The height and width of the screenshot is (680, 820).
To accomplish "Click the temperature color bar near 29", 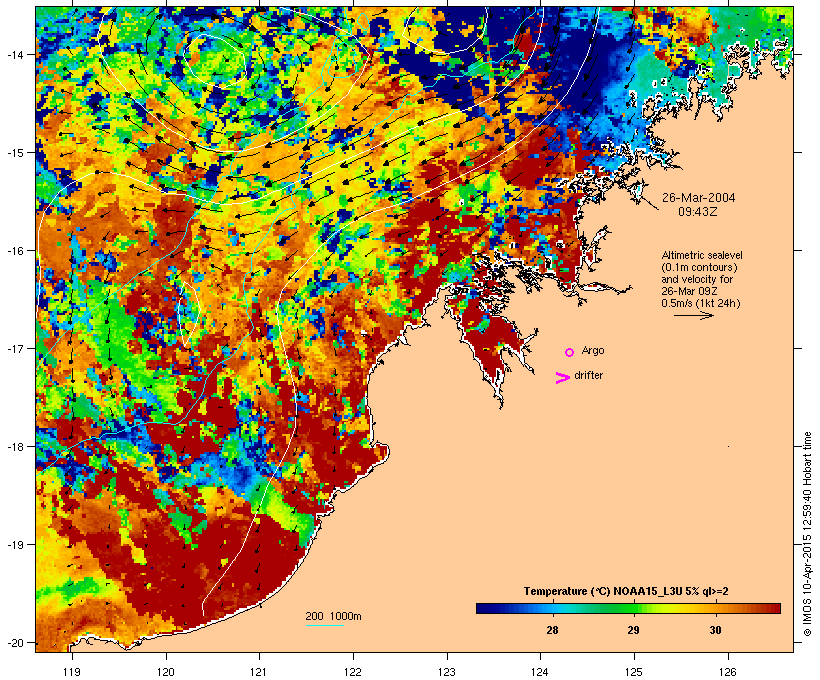I will [x=633, y=608].
